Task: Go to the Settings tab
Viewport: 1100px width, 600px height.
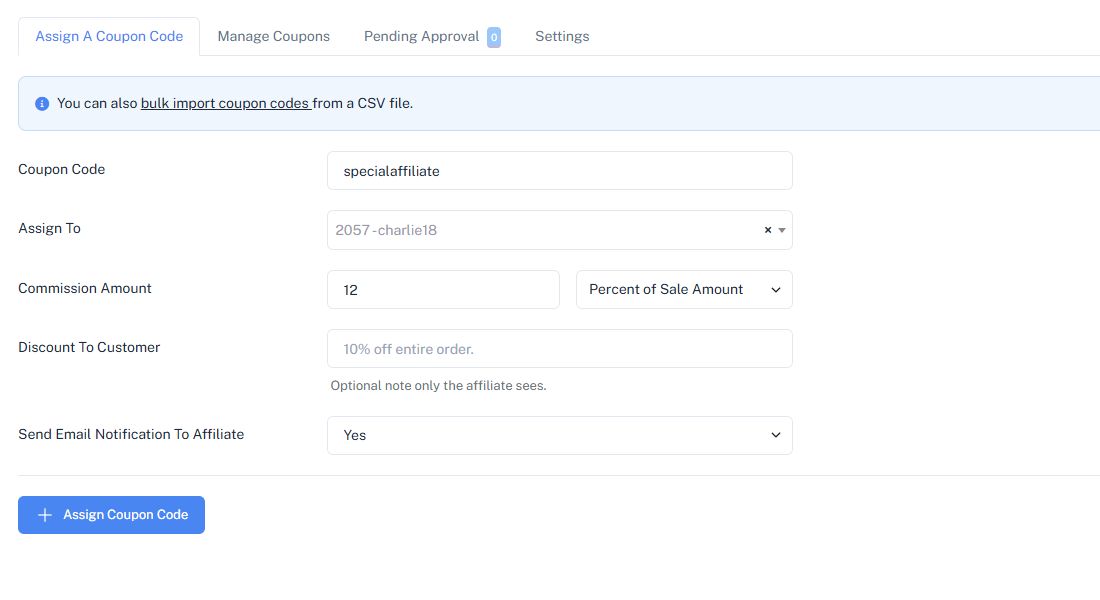Action: pyautogui.click(x=561, y=35)
